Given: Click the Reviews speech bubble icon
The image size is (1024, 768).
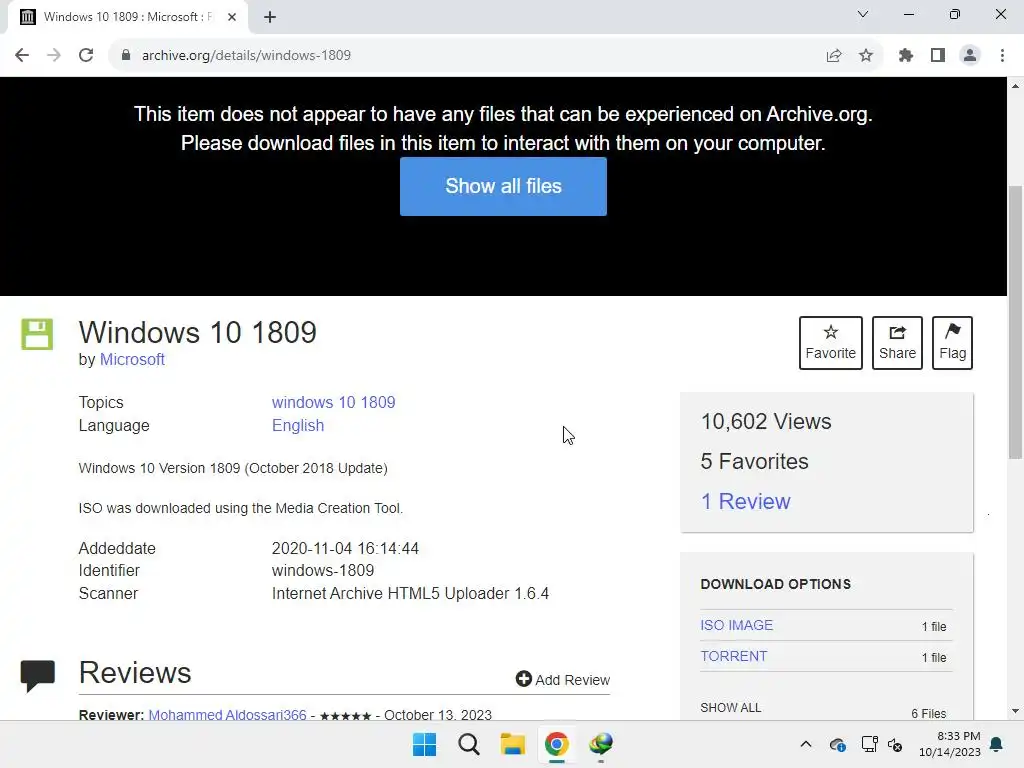Looking at the screenshot, I should coord(38,675).
